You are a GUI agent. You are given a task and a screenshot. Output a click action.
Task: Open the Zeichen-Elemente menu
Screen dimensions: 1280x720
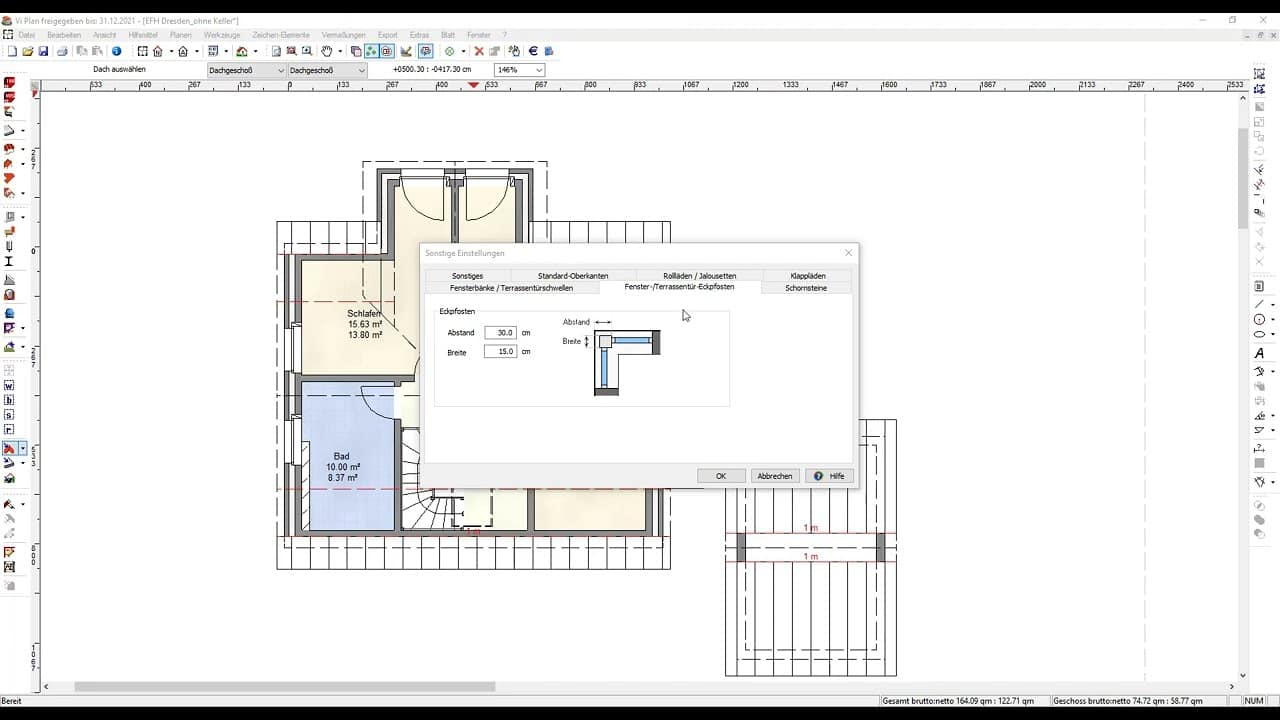(x=281, y=35)
